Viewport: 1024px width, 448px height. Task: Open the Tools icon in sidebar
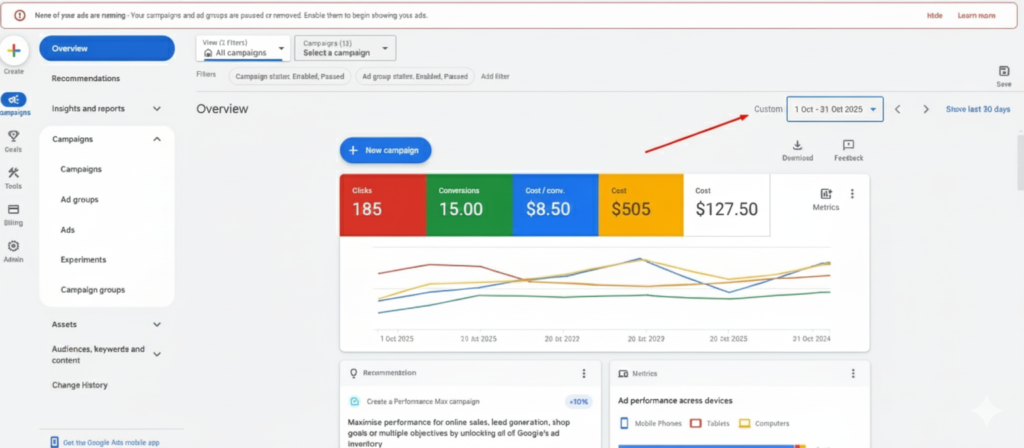pos(14,174)
